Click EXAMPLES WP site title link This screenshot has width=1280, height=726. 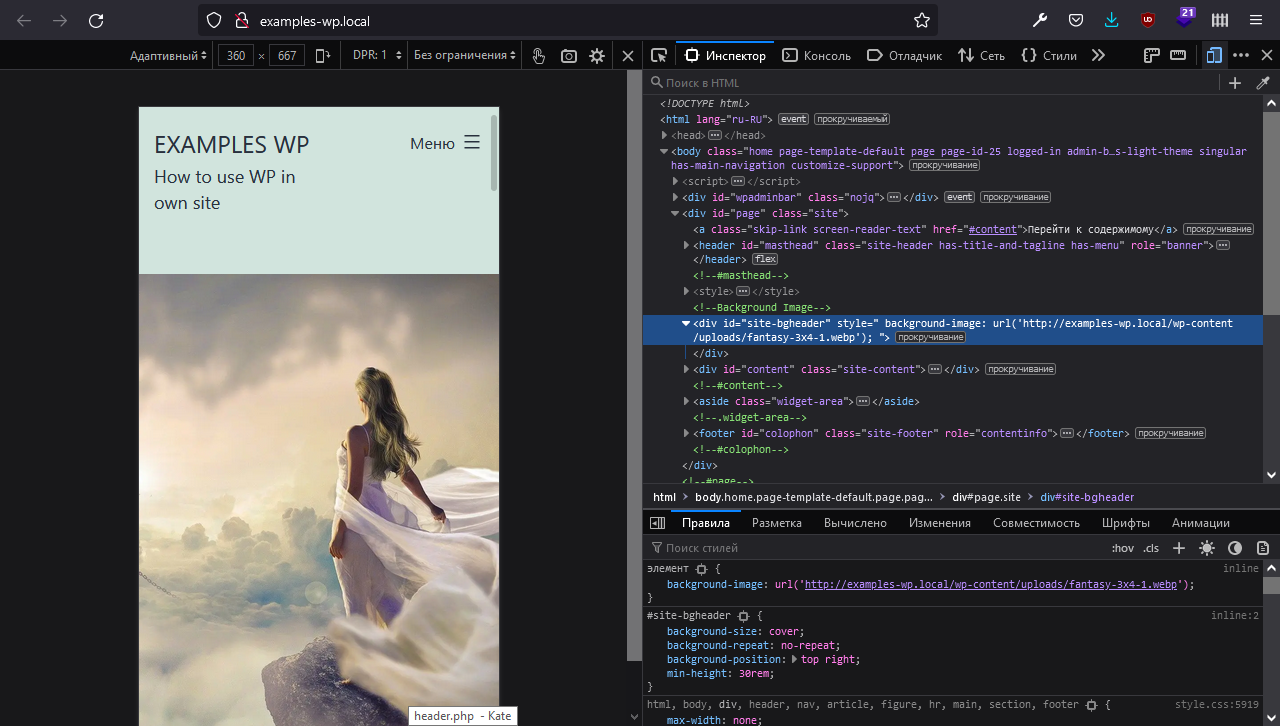pos(232,145)
